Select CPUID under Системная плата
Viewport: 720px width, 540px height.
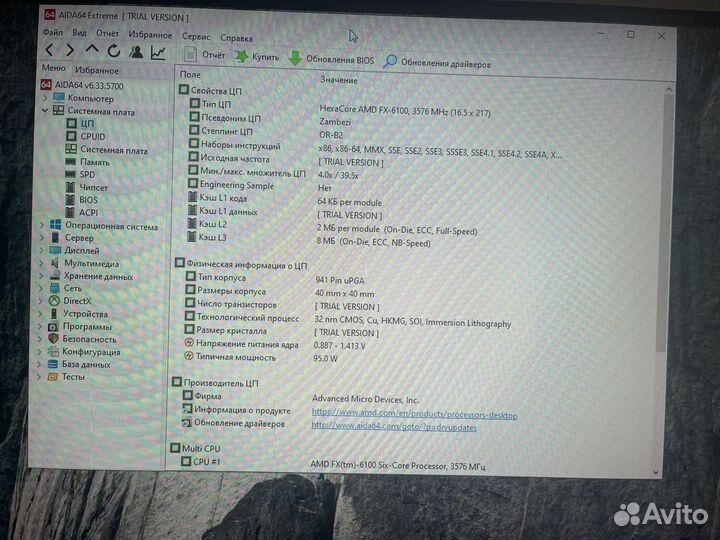coord(92,137)
